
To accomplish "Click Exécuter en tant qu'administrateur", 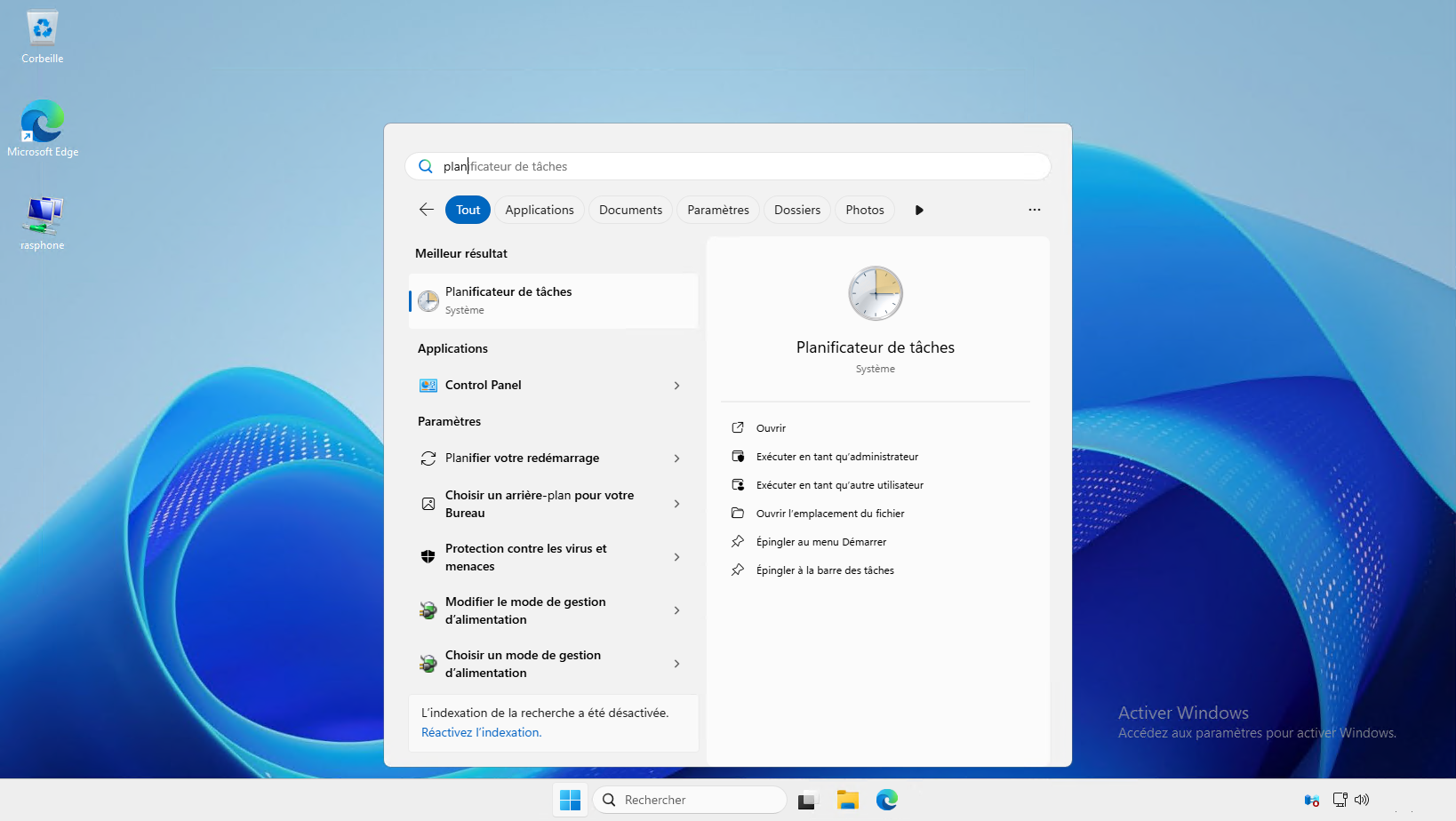I will pos(836,457).
